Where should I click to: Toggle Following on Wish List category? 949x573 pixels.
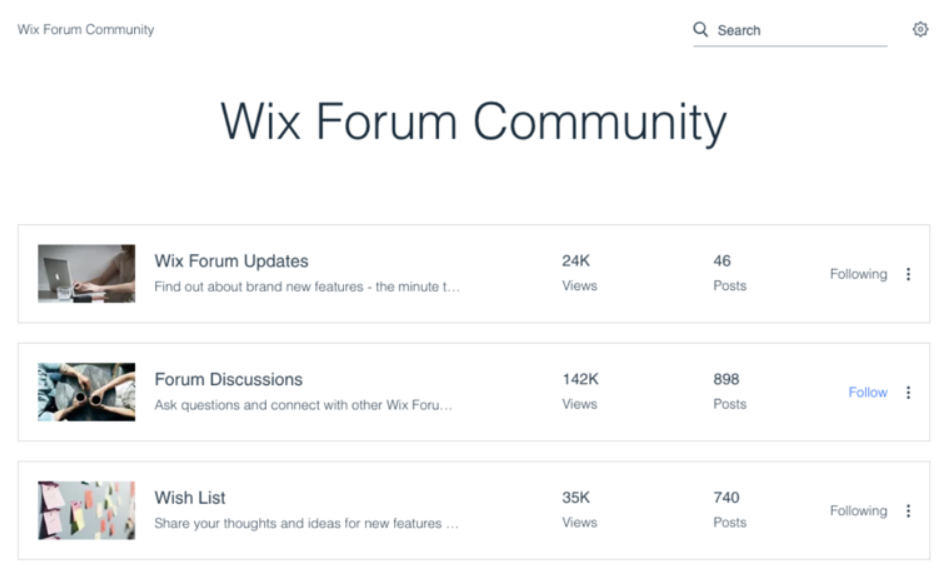coord(858,511)
